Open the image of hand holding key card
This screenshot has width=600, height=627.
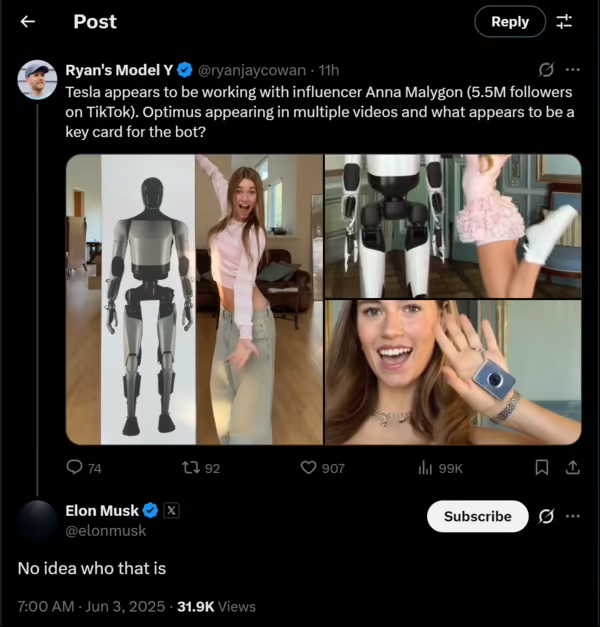[x=453, y=372]
